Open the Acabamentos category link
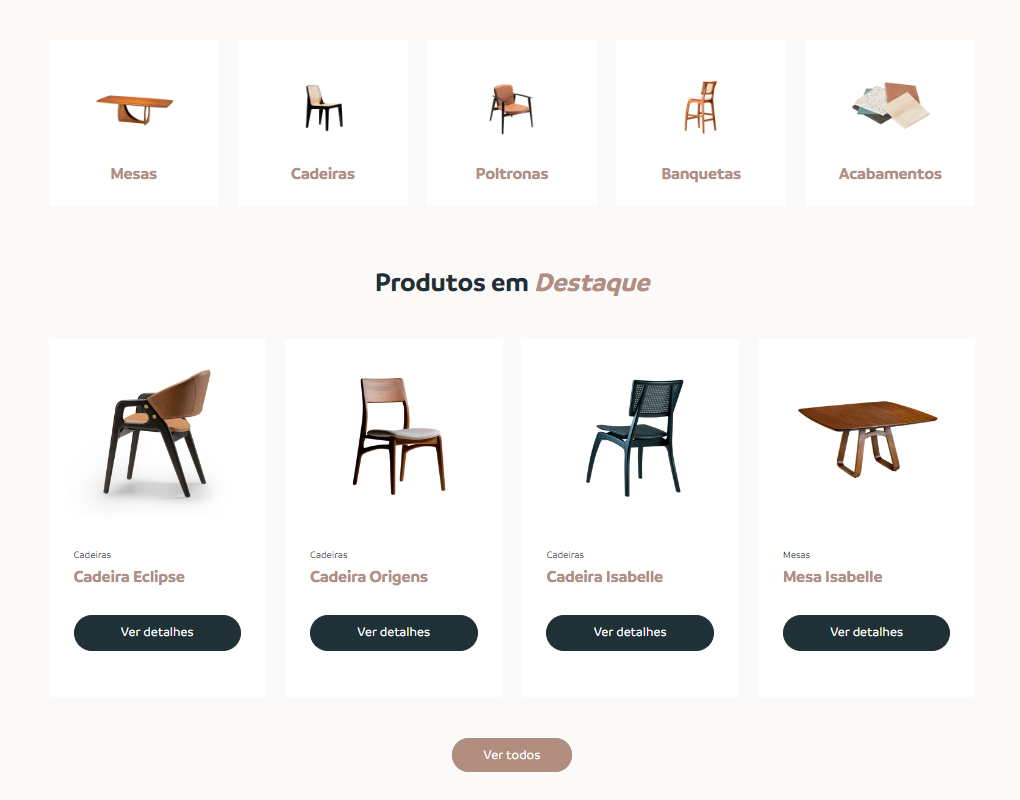This screenshot has height=800, width=1020. [890, 174]
